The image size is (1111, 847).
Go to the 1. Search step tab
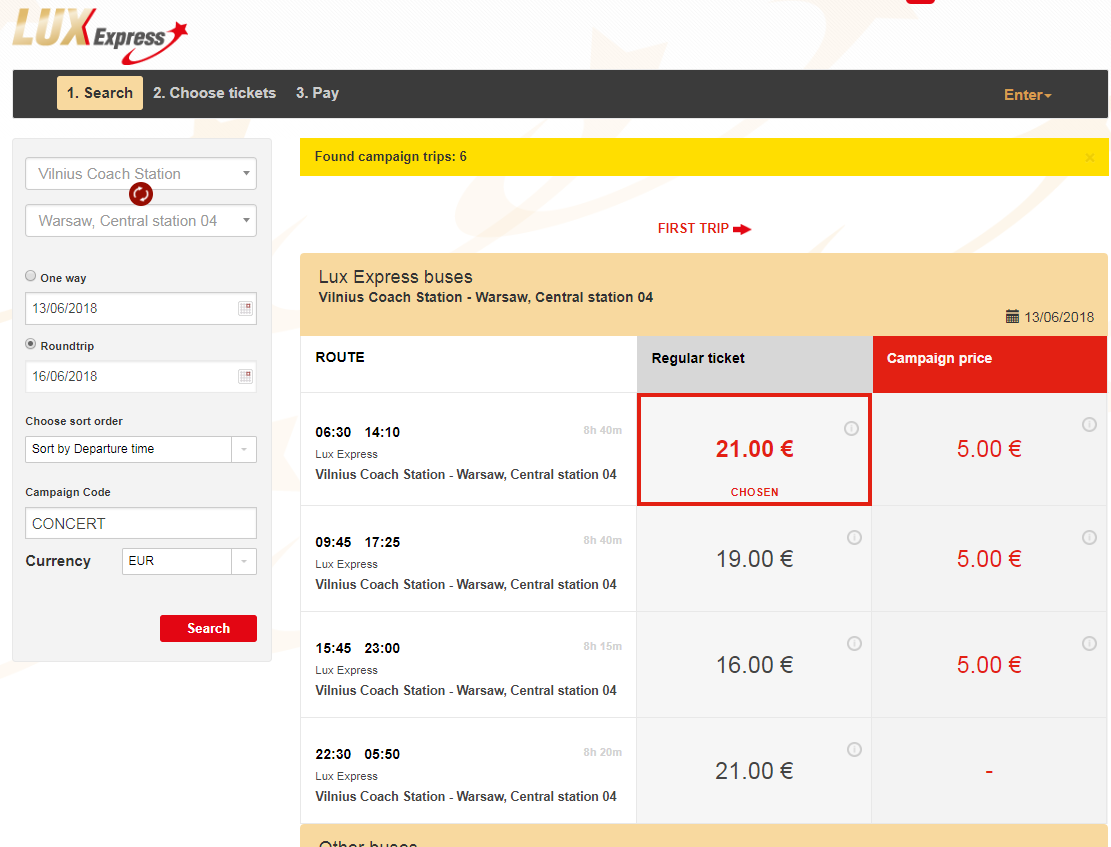point(100,93)
